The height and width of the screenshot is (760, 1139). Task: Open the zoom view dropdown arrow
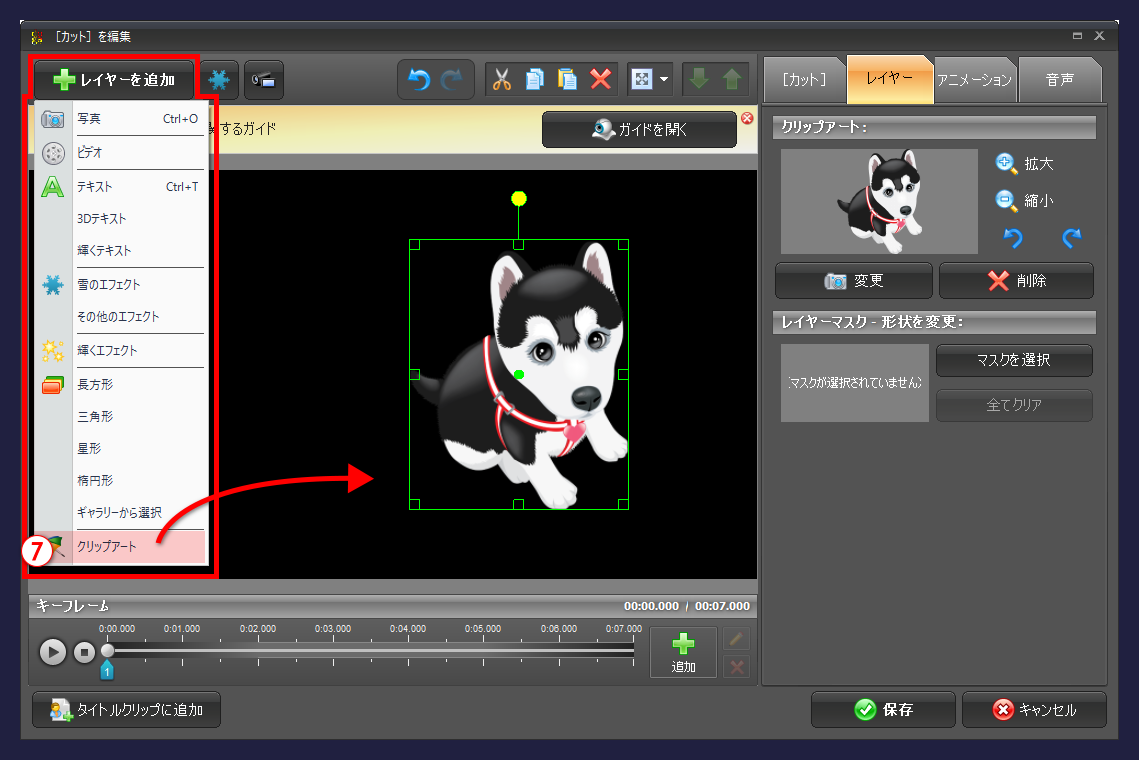(663, 80)
